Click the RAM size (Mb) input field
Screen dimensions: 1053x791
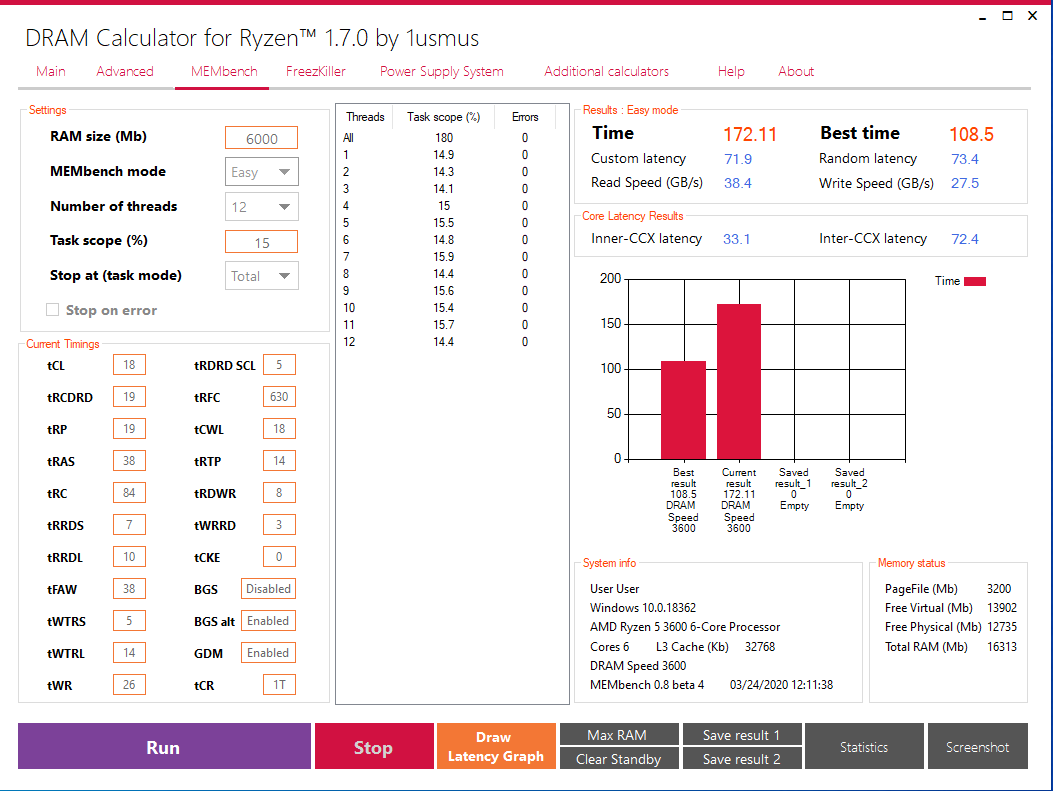click(261, 138)
